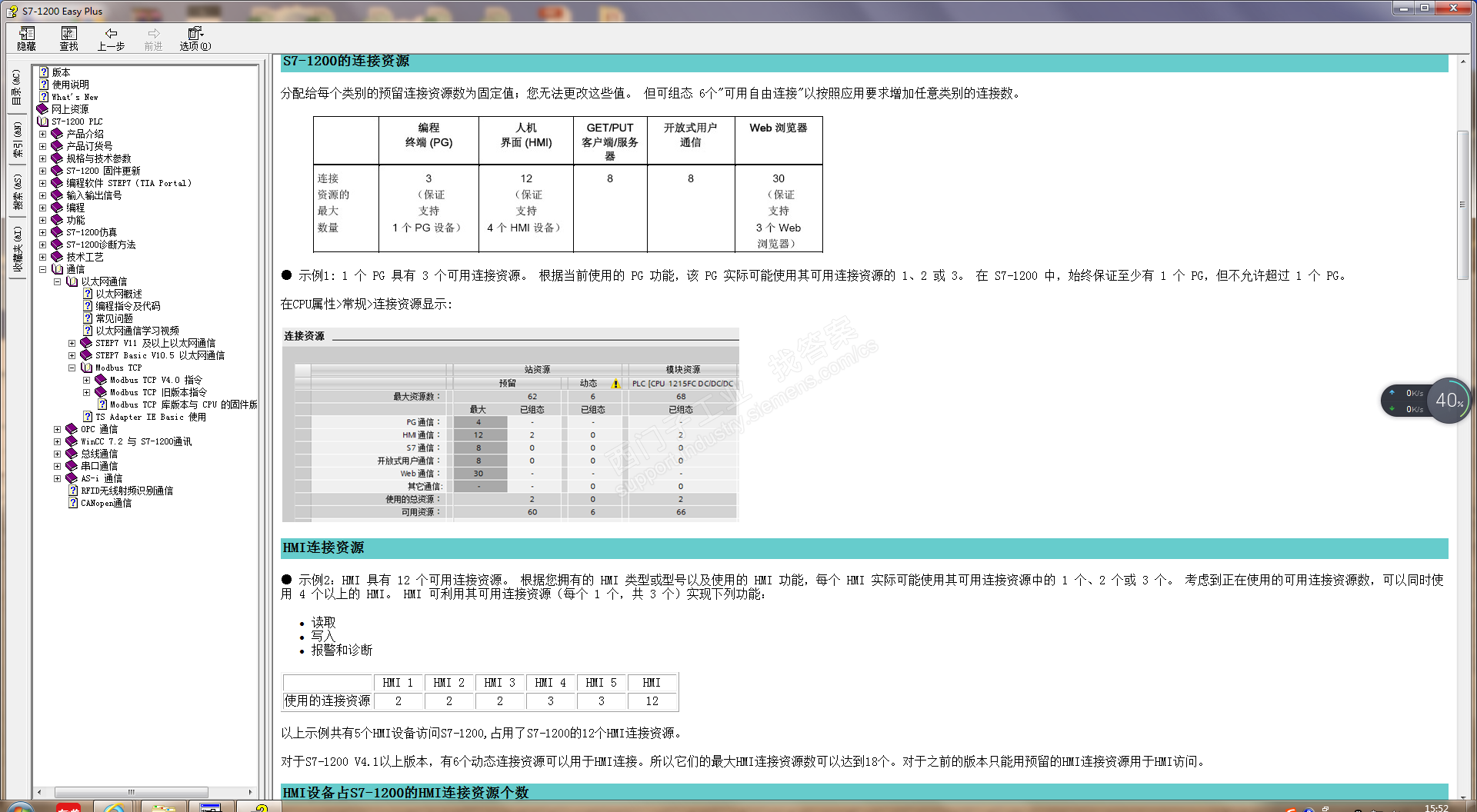Expand the 串口通信 tree node

[57, 466]
